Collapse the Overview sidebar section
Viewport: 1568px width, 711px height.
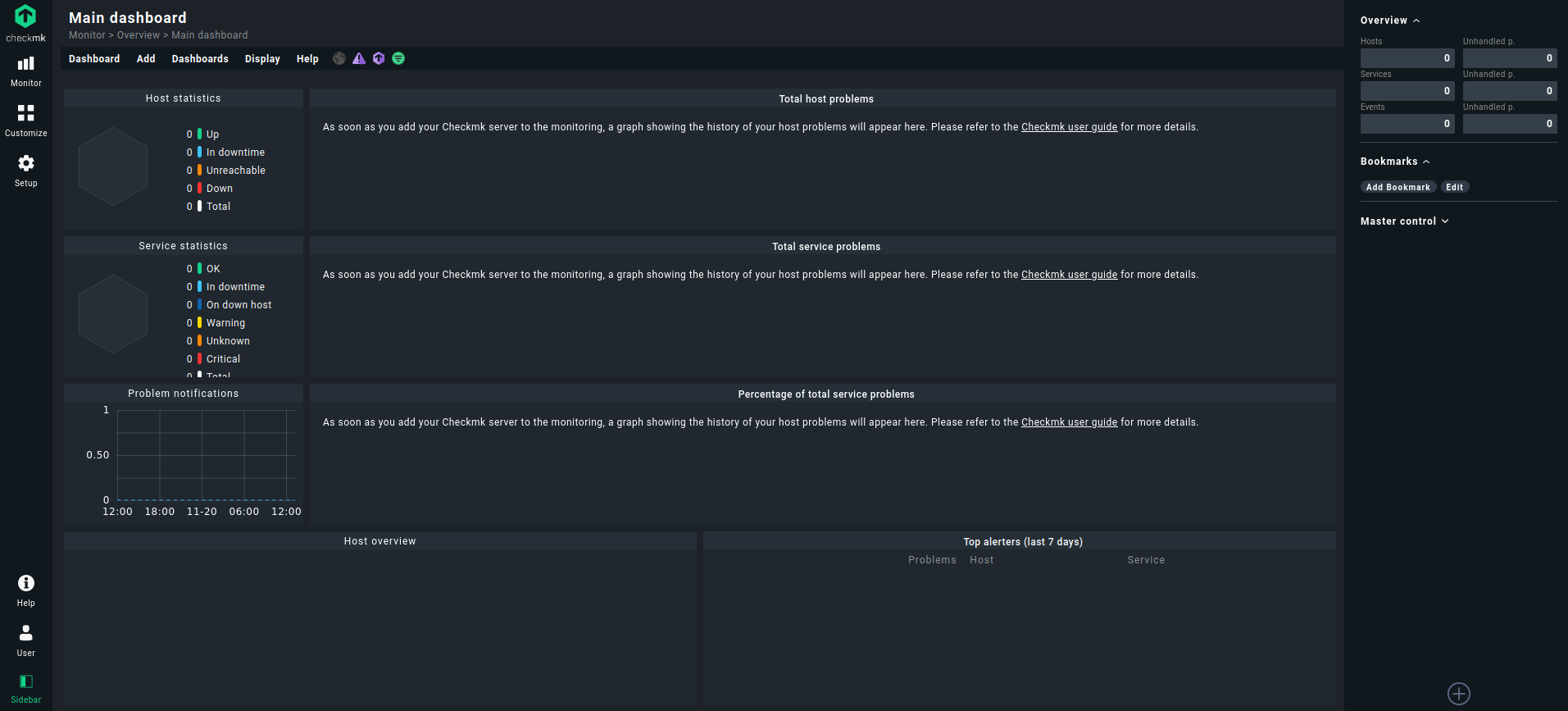pyautogui.click(x=1390, y=21)
